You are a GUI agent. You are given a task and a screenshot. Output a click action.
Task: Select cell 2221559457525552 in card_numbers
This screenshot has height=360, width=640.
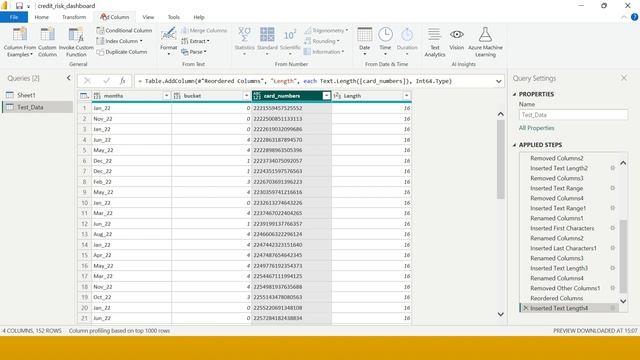291,108
